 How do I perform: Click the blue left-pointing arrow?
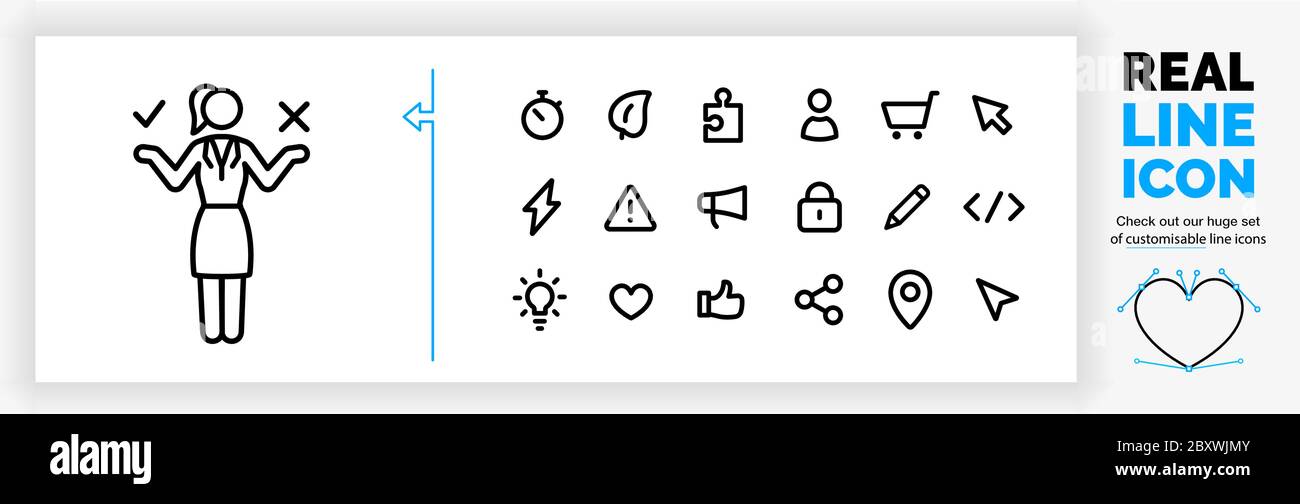417,117
